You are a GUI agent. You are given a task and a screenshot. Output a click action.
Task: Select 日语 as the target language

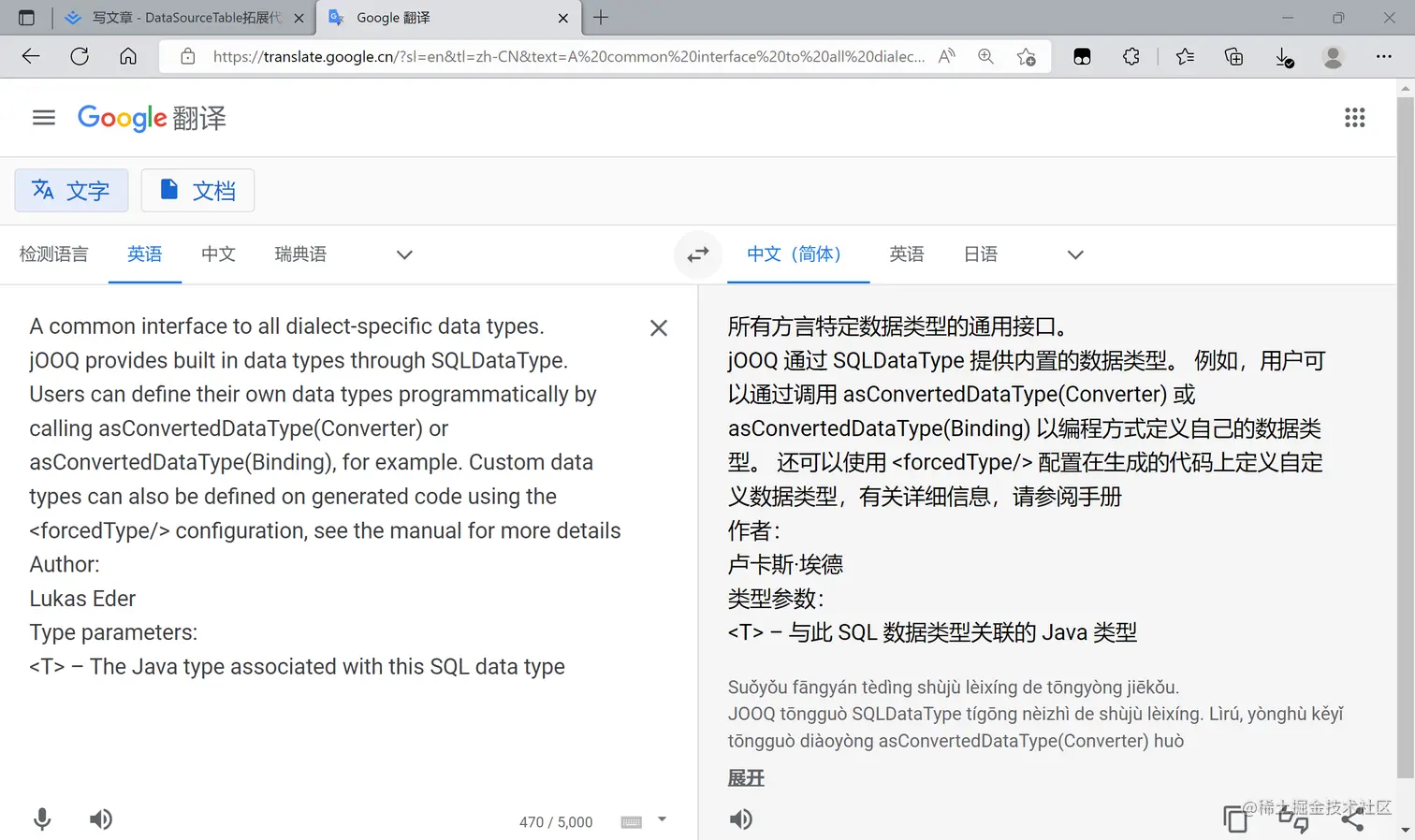tap(981, 254)
